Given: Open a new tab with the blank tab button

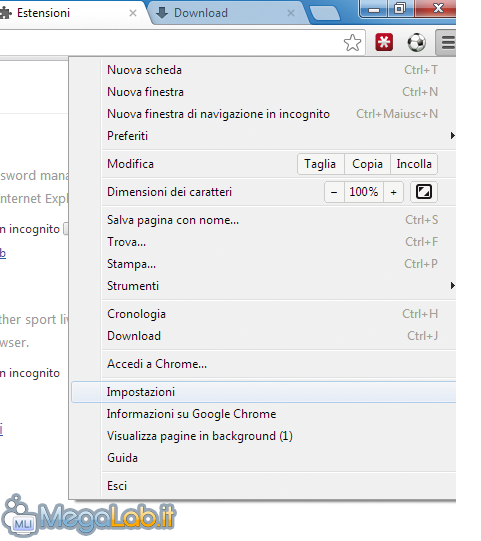Looking at the screenshot, I should pyautogui.click(x=324, y=14).
